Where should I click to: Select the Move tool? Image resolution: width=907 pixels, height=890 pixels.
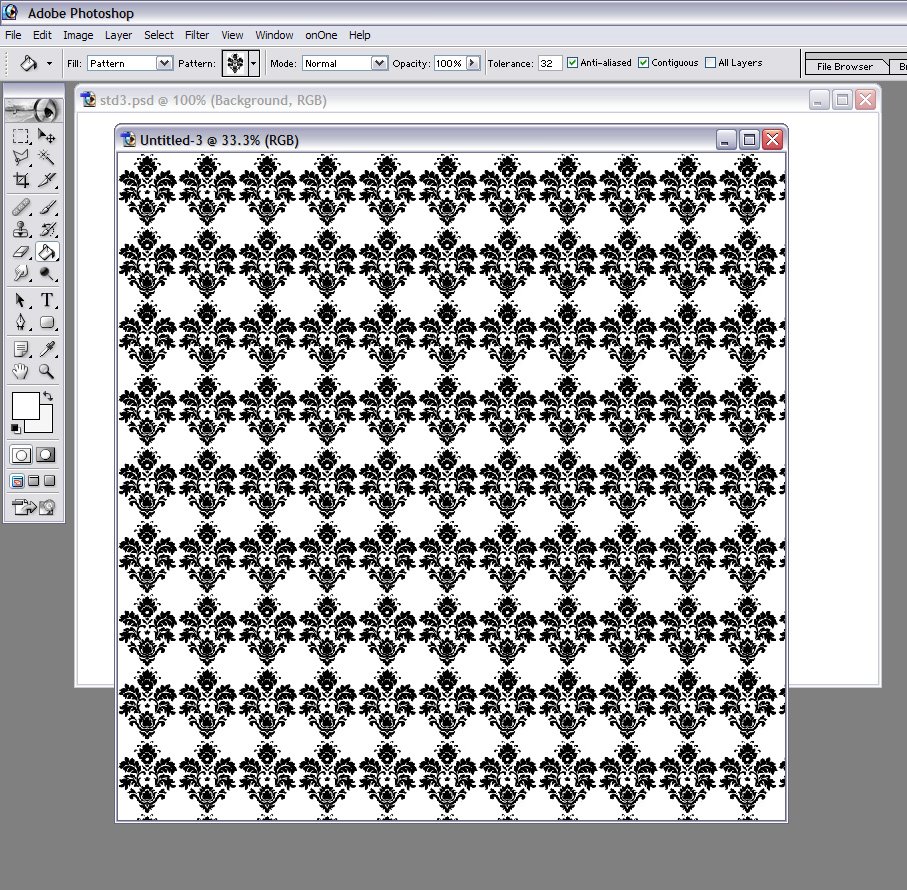(46, 136)
